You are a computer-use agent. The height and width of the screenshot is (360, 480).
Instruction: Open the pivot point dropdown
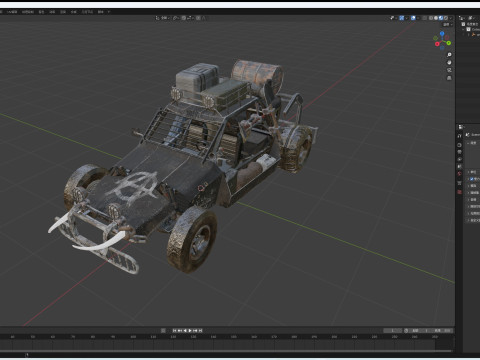[176, 18]
